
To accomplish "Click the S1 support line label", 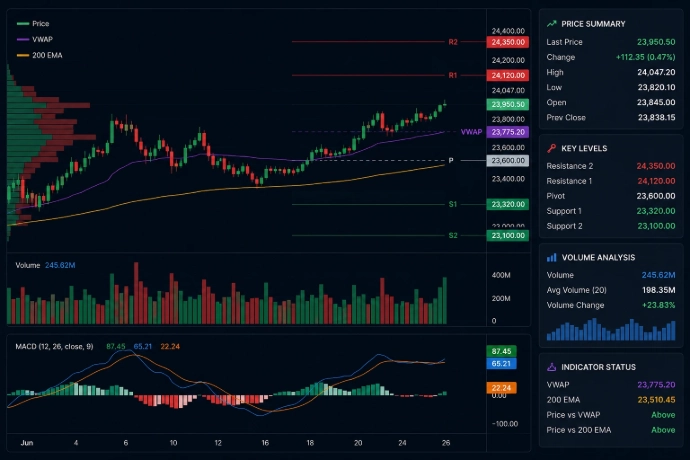I will (x=453, y=204).
